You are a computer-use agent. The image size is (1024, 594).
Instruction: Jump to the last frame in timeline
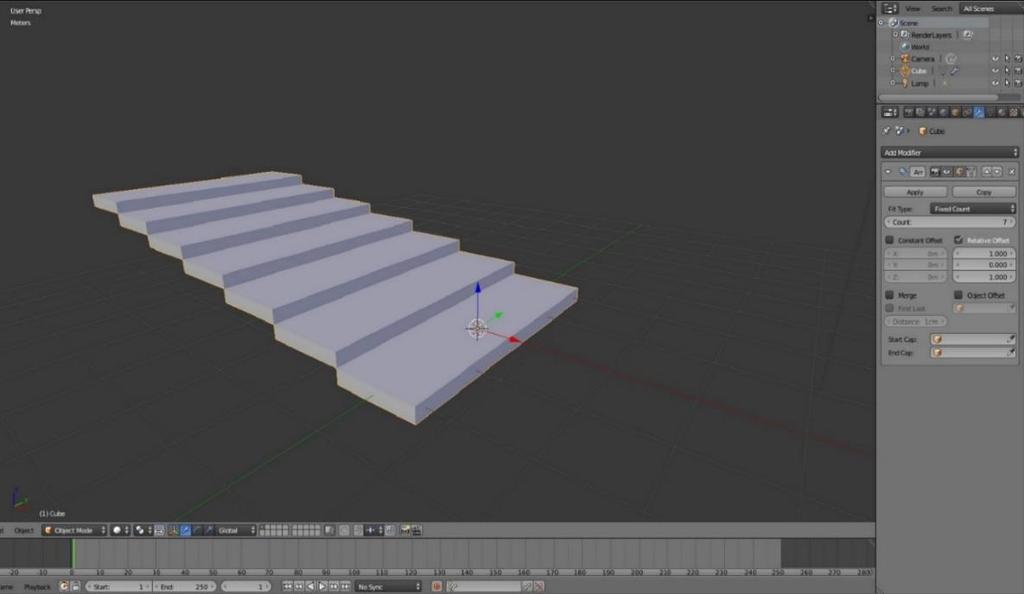(x=345, y=587)
